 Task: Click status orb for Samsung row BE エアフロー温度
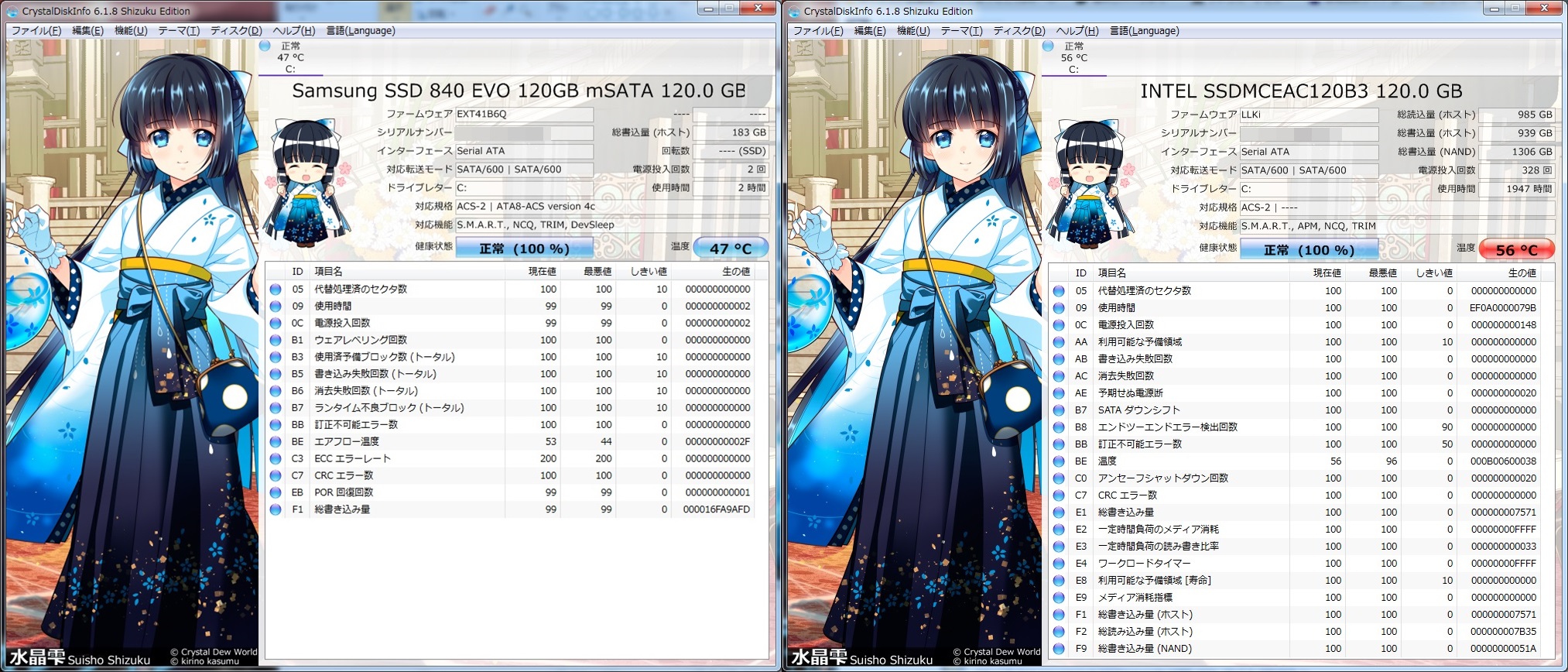(x=276, y=441)
